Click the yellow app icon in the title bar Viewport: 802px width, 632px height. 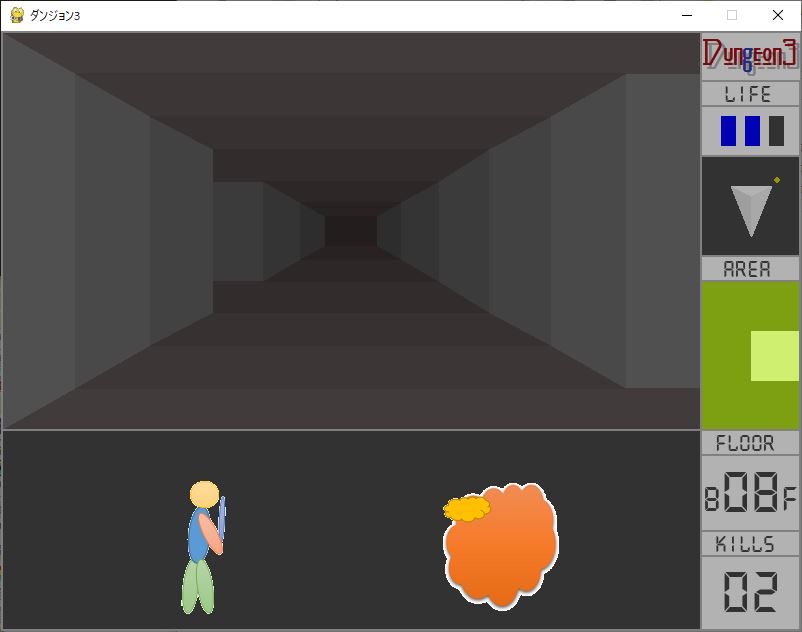point(17,15)
